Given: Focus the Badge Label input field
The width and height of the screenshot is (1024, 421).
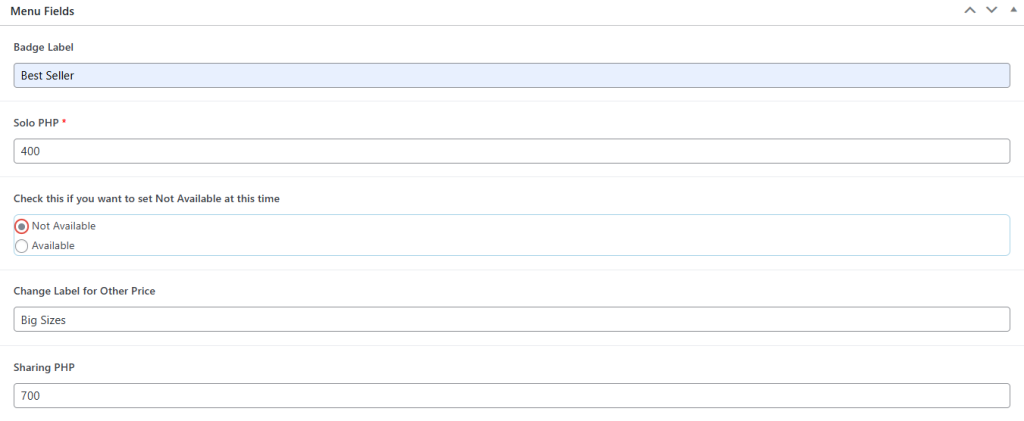Looking at the screenshot, I should pyautogui.click(x=512, y=75).
